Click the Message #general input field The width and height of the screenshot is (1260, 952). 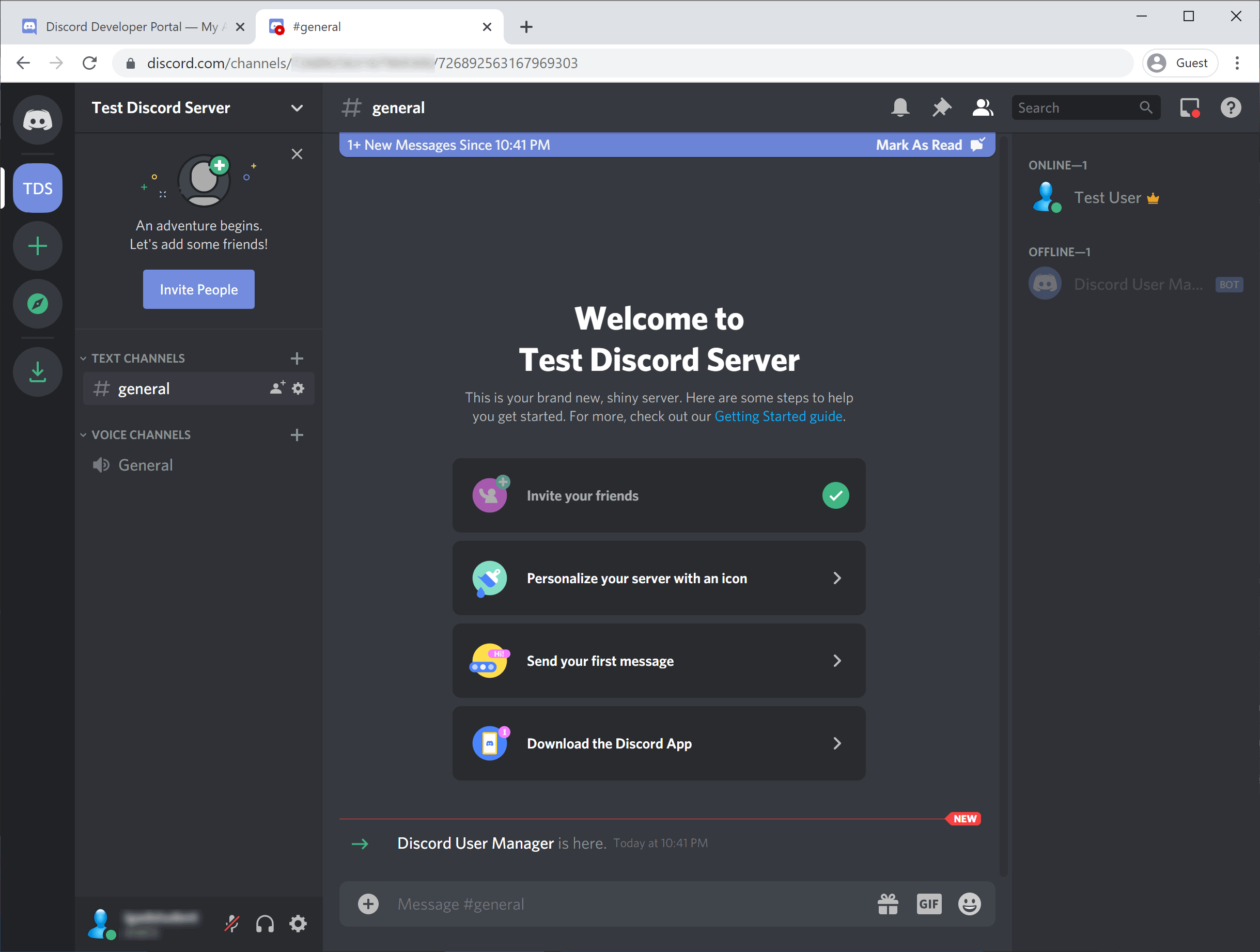coord(627,904)
